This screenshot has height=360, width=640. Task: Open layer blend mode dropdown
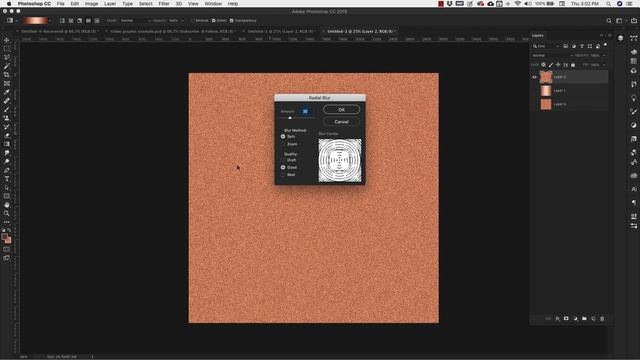(x=552, y=55)
